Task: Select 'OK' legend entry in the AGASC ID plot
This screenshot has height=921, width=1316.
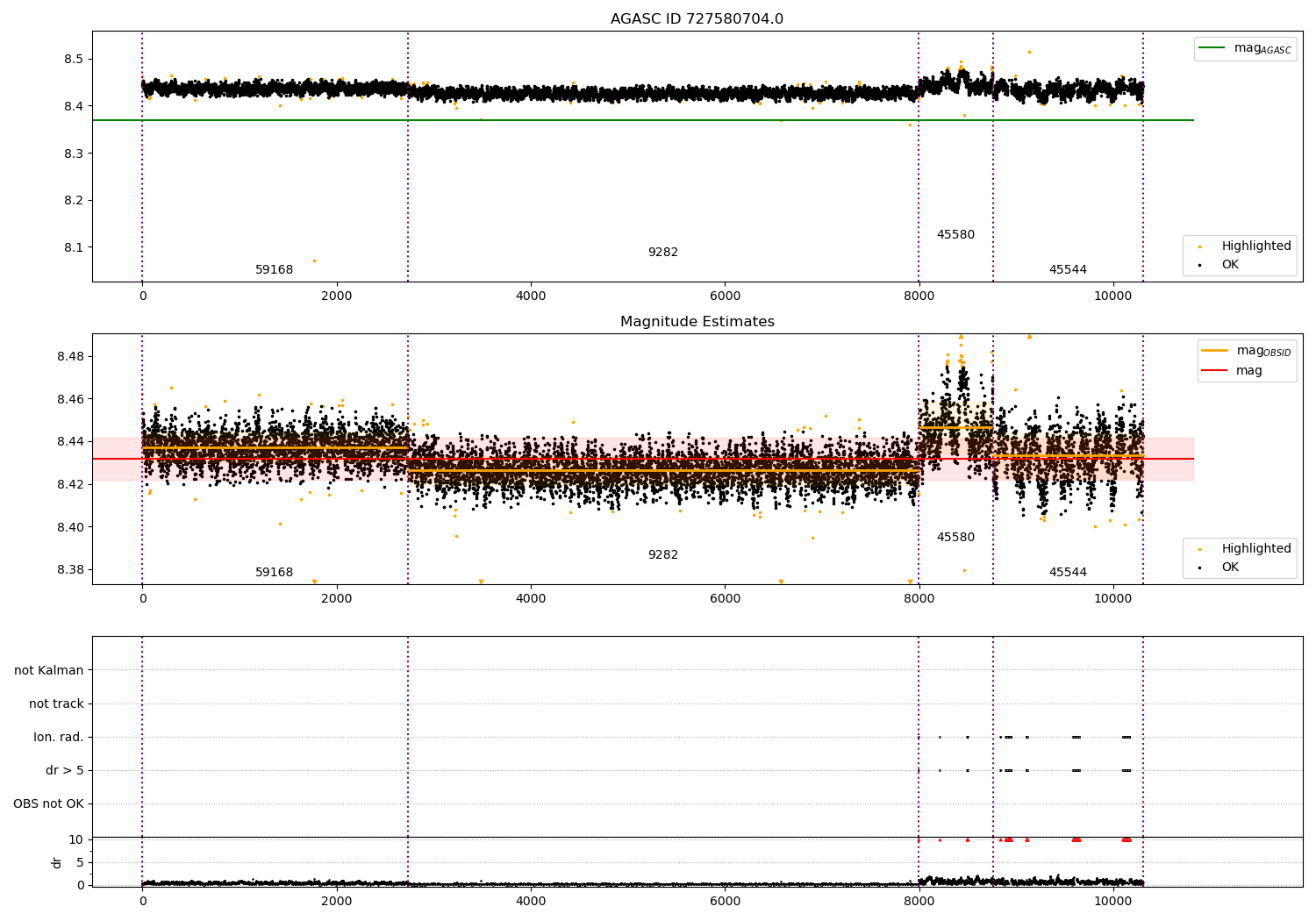Action: pyautogui.click(x=1230, y=265)
